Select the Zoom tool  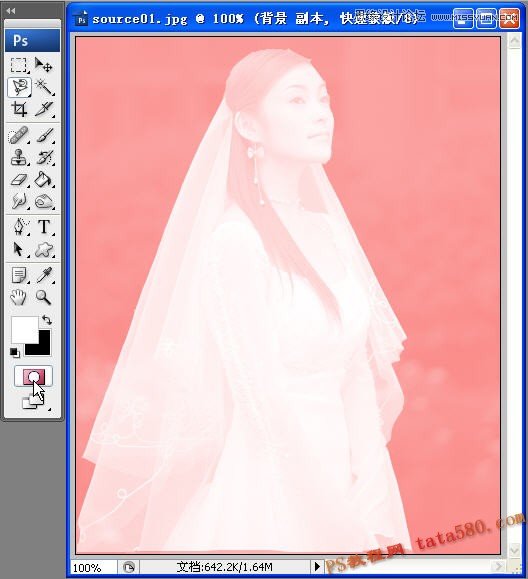click(44, 297)
